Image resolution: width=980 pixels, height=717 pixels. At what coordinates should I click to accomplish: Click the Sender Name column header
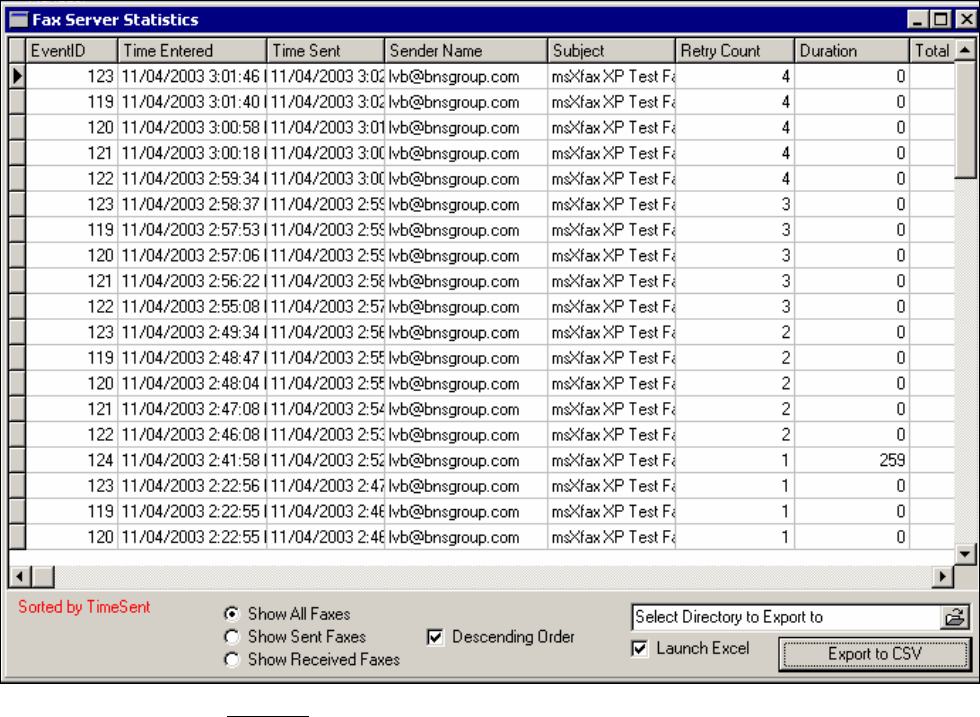click(x=466, y=51)
